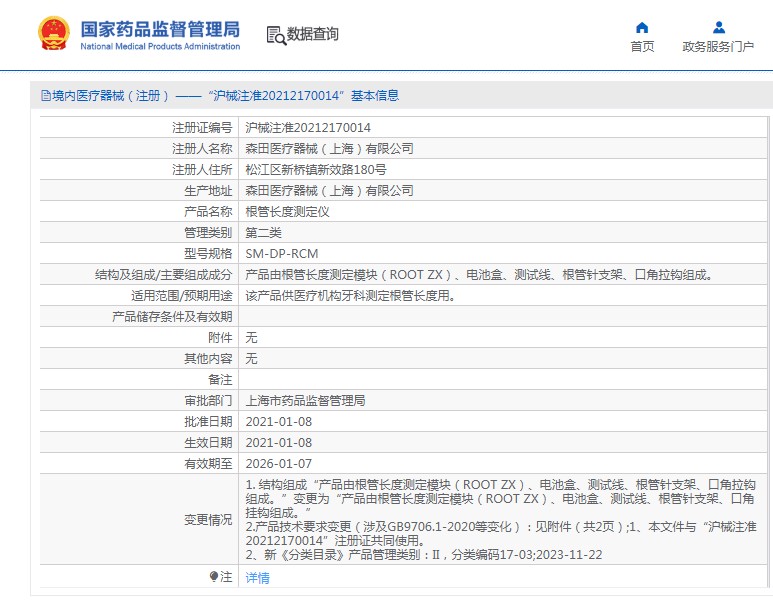Open 政务服务门户 user icon
The image size is (773, 606).
click(x=719, y=27)
